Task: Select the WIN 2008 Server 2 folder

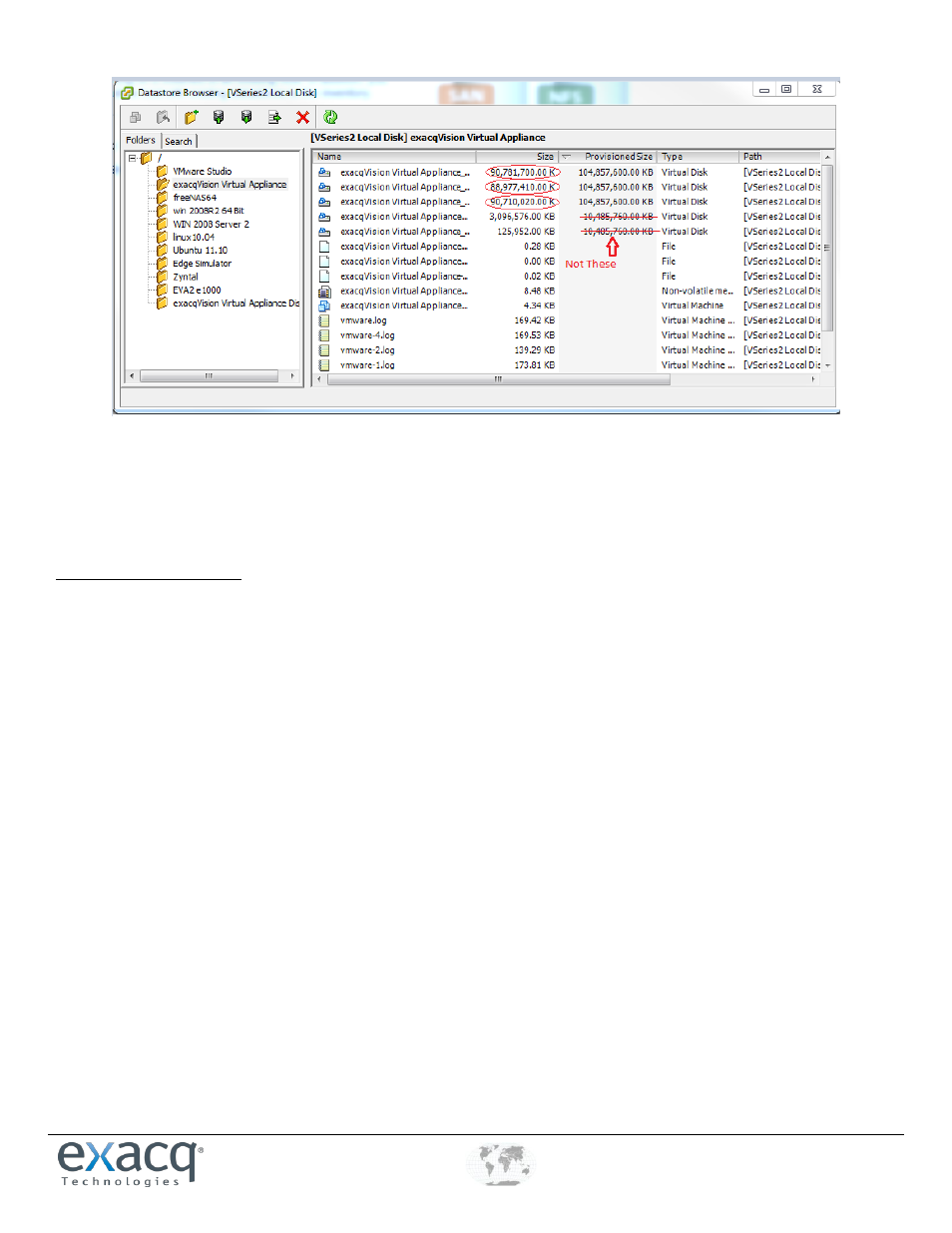Action: point(212,224)
